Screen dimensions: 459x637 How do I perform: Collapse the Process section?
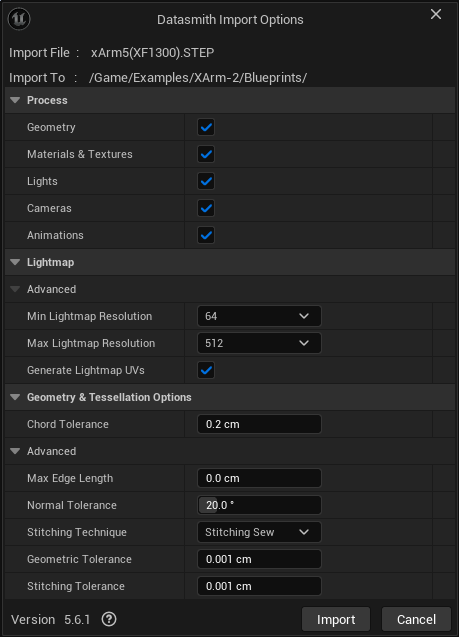pyautogui.click(x=15, y=100)
